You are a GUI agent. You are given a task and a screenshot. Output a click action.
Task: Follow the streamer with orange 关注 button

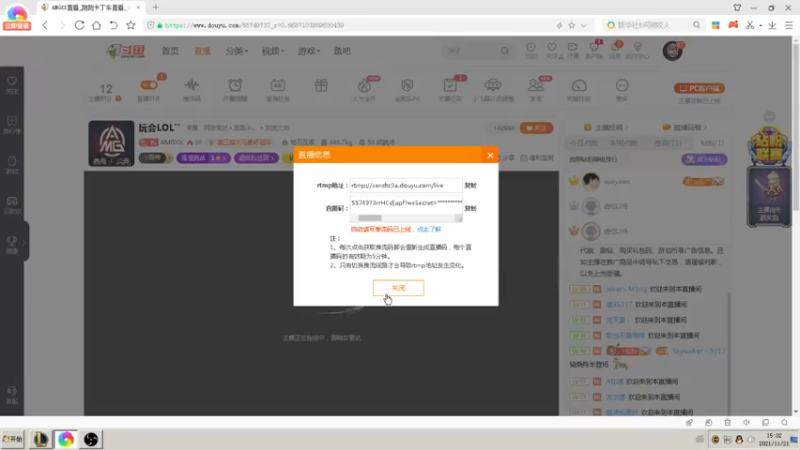[x=536, y=128]
